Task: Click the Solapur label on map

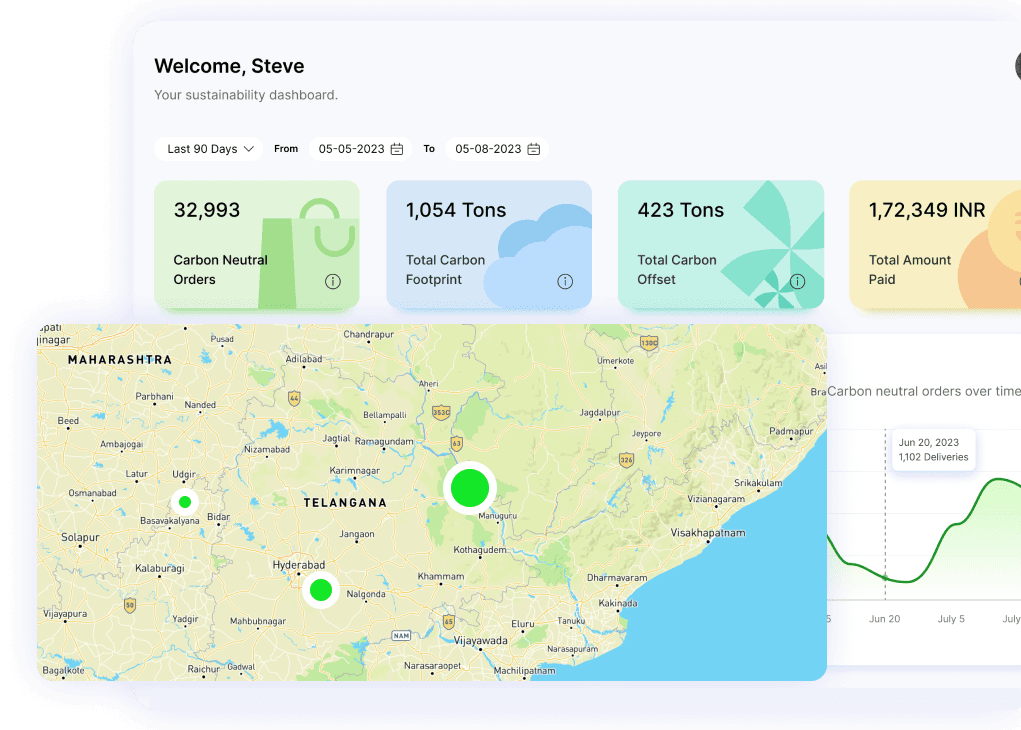Action: point(80,537)
